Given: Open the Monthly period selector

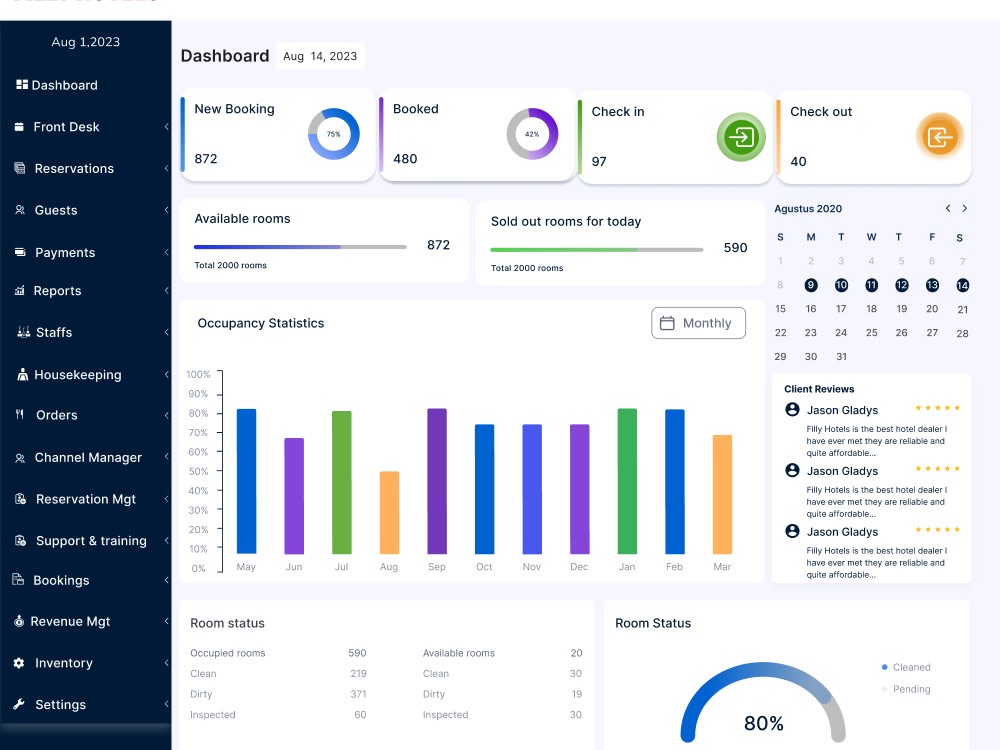Looking at the screenshot, I should click(x=698, y=323).
